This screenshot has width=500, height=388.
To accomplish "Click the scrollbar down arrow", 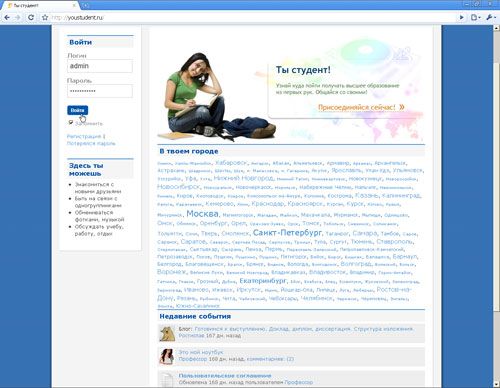I will 496,383.
